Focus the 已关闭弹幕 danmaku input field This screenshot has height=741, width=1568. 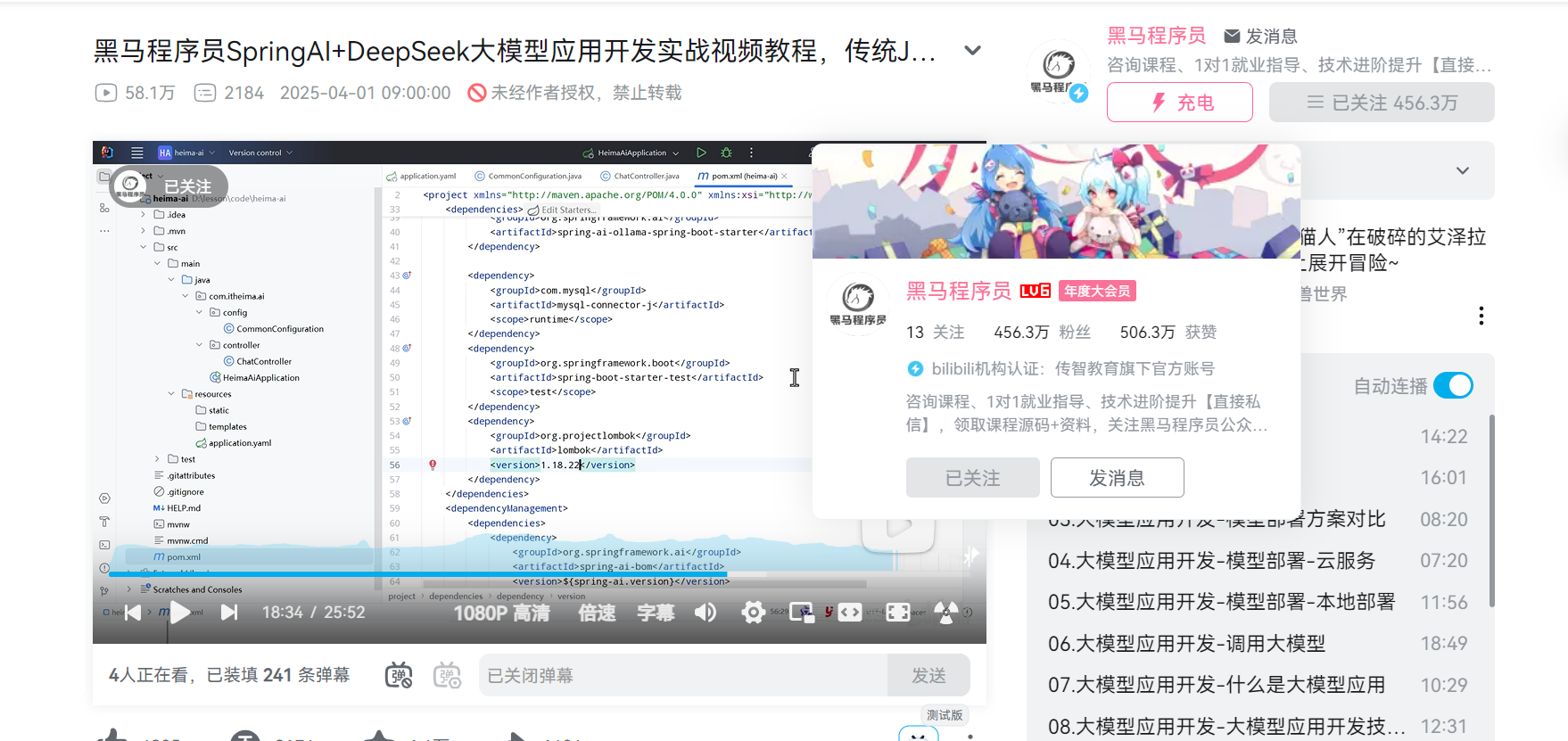[683, 675]
